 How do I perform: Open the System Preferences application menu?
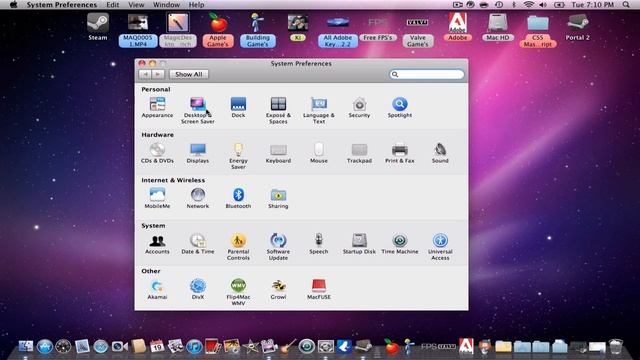[x=62, y=5]
